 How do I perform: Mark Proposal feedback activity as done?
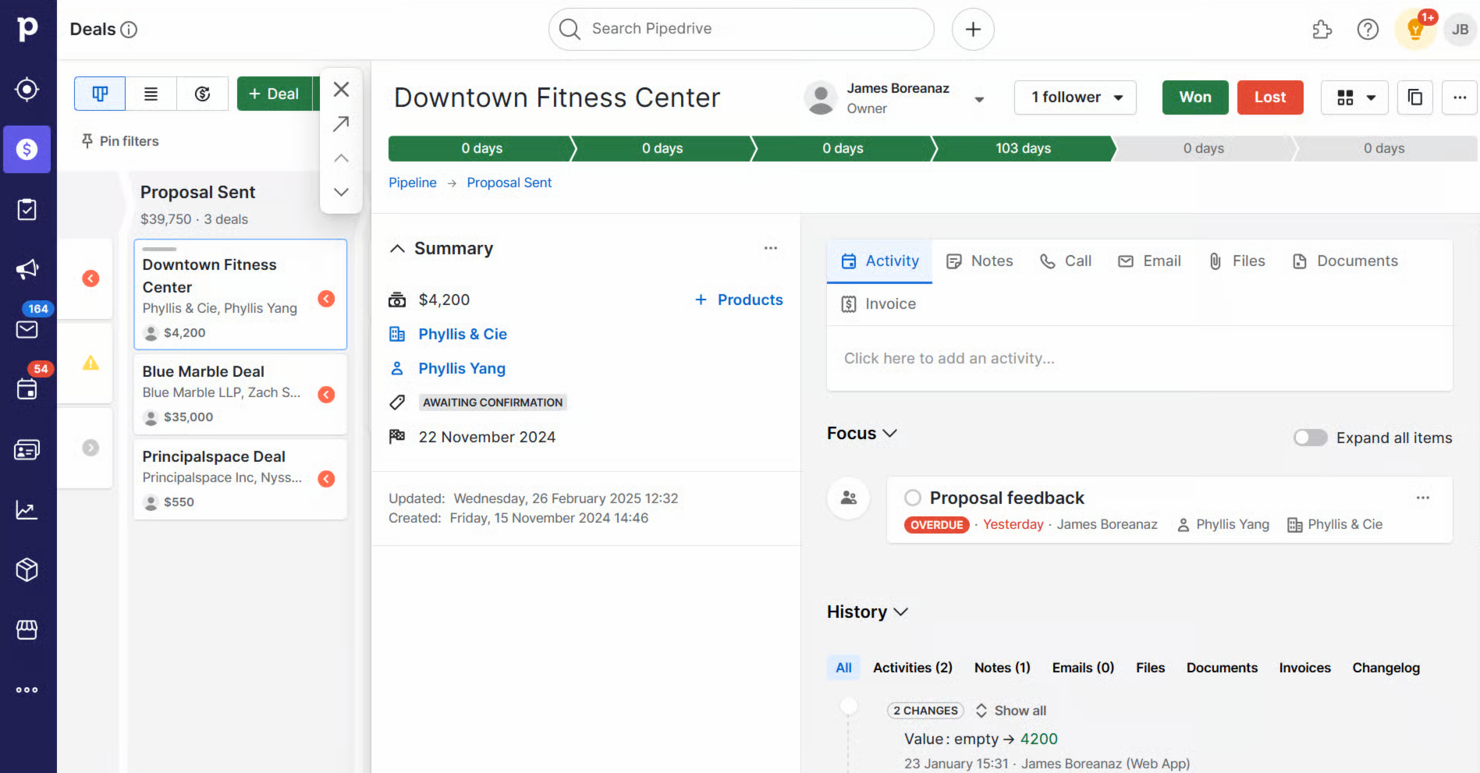(x=912, y=498)
